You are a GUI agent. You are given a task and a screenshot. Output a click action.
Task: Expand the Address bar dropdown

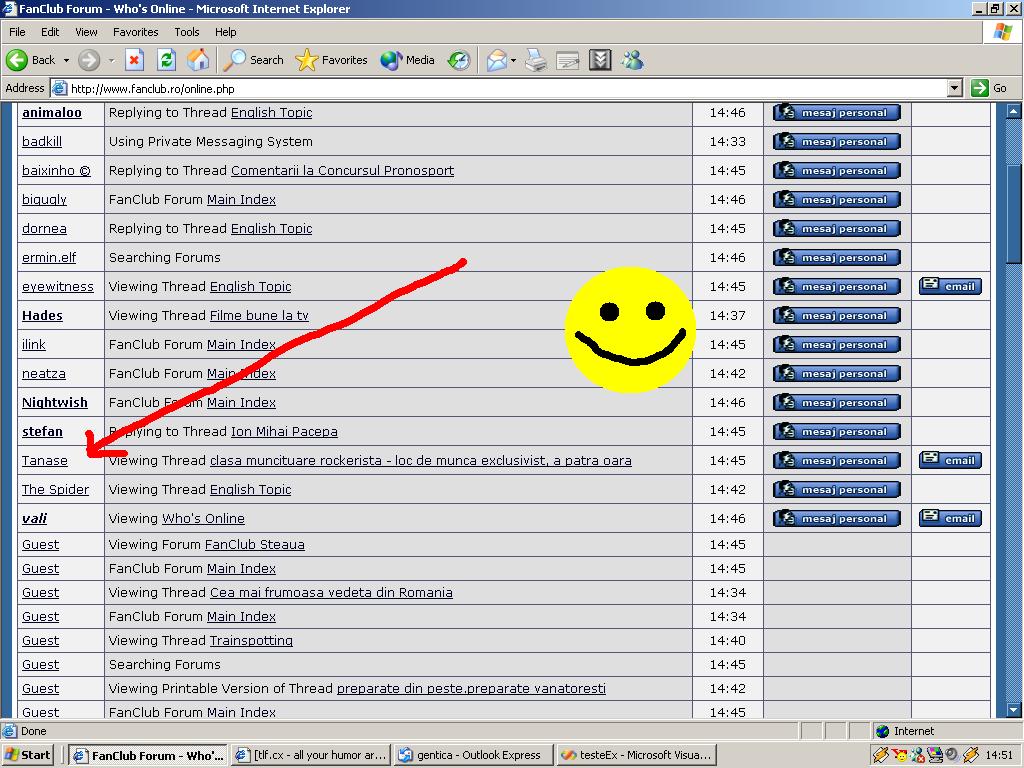tap(954, 88)
